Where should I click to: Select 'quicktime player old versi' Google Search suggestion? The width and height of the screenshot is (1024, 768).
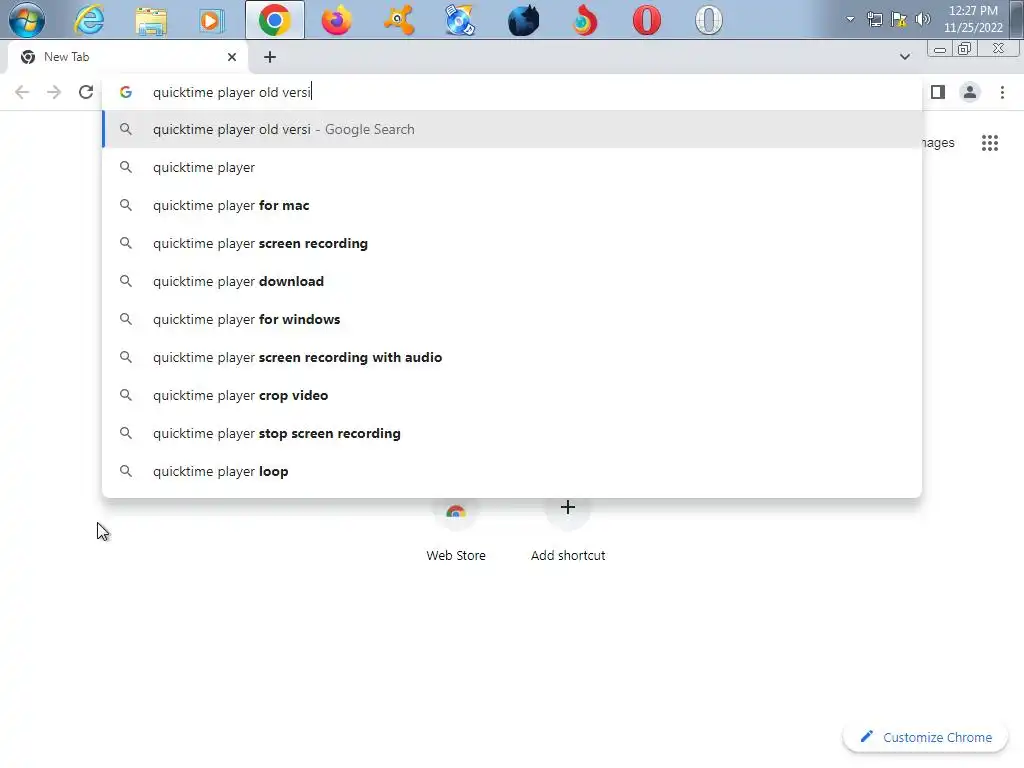click(512, 129)
